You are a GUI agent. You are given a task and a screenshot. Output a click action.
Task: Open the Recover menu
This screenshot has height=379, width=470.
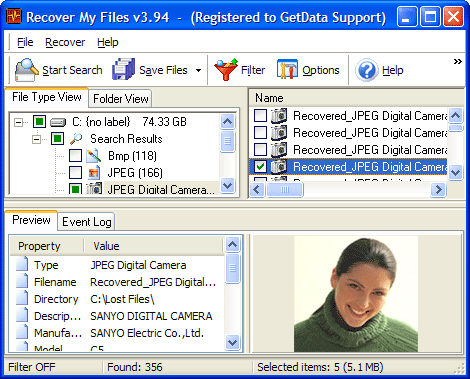click(65, 42)
